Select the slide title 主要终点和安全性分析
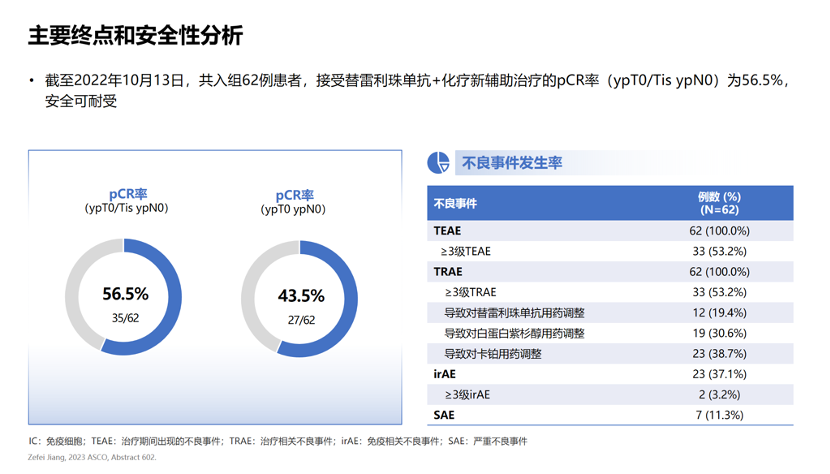 click(x=136, y=35)
